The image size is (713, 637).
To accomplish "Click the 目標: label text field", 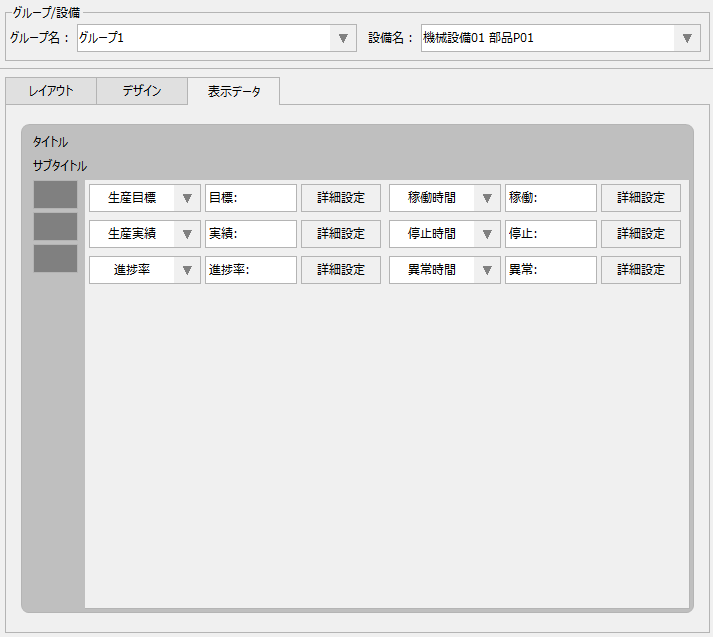I will (x=251, y=198).
